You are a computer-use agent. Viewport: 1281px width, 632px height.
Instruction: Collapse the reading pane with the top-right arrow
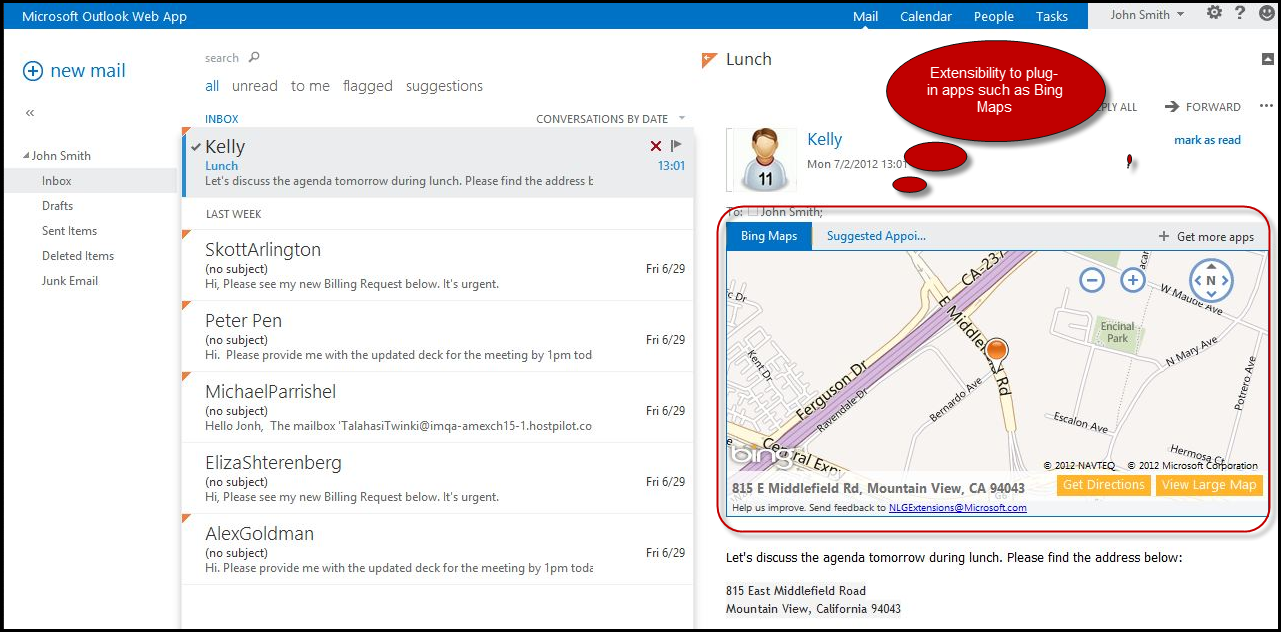coord(1268,59)
